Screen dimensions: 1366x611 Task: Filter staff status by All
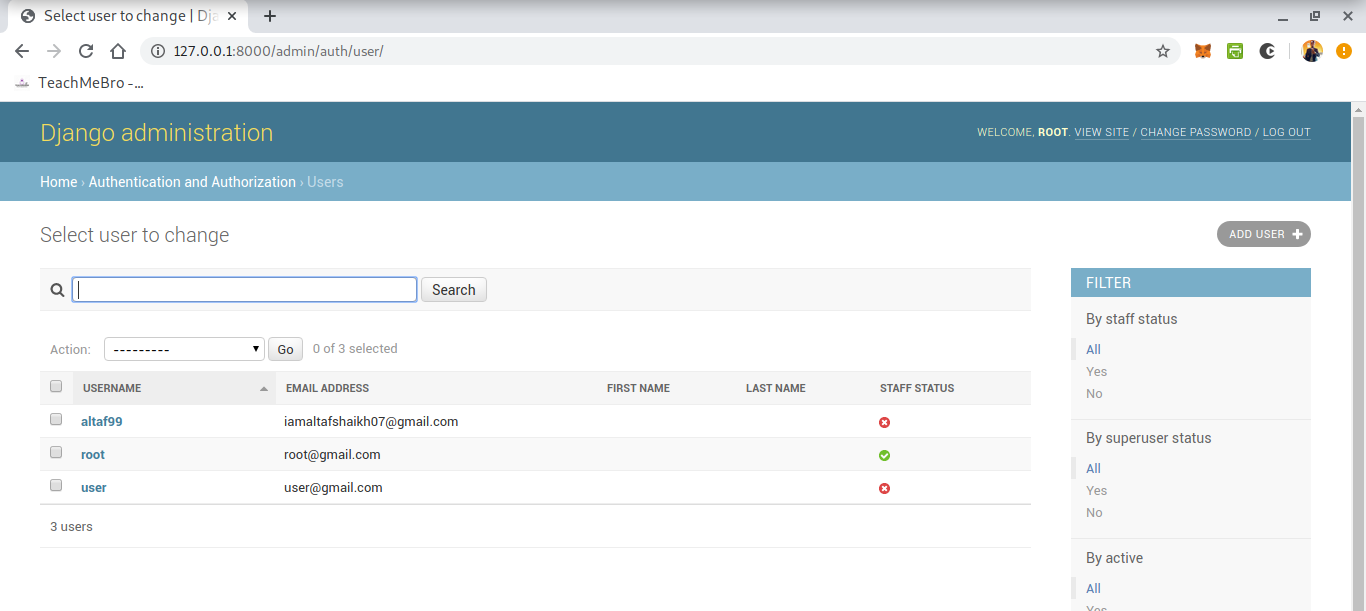point(1093,349)
